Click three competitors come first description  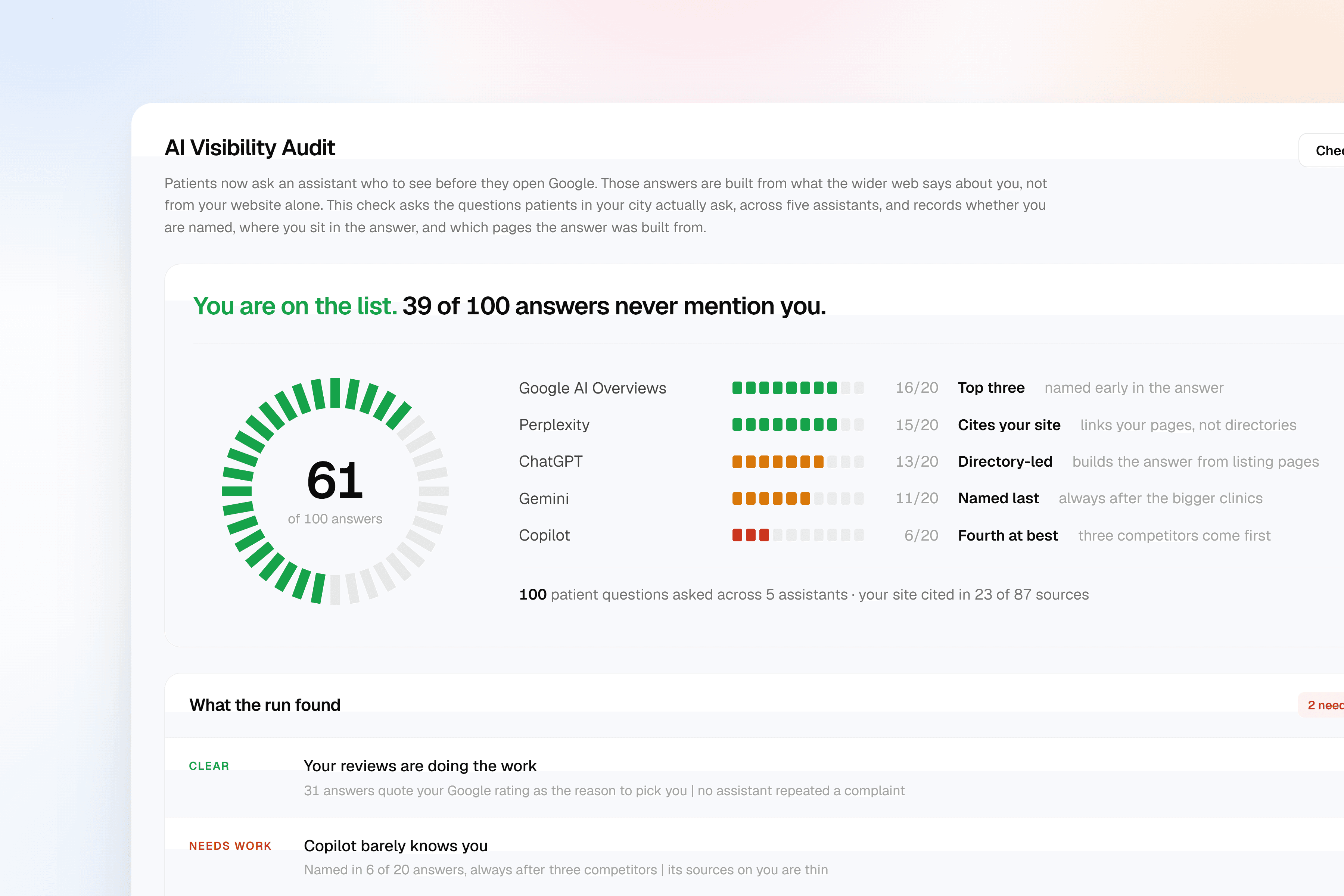pyautogui.click(x=1174, y=535)
